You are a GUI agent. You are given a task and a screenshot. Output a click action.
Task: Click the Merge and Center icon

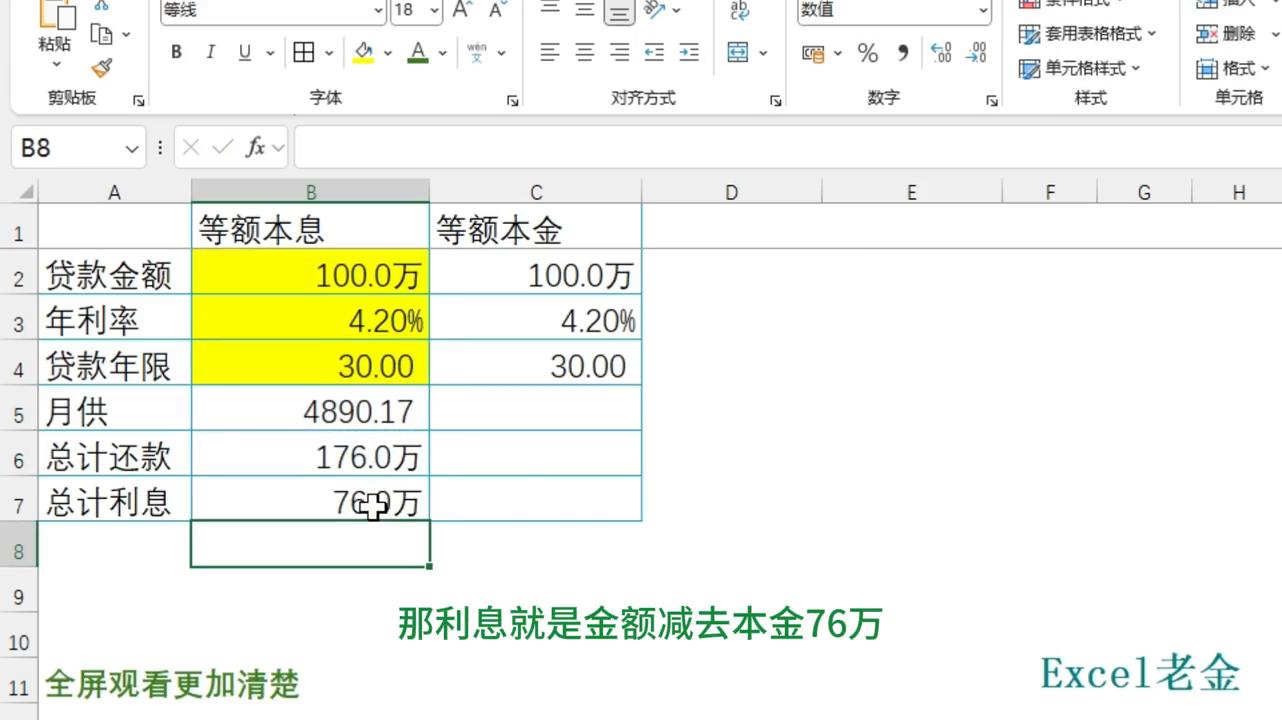pyautogui.click(x=735, y=52)
